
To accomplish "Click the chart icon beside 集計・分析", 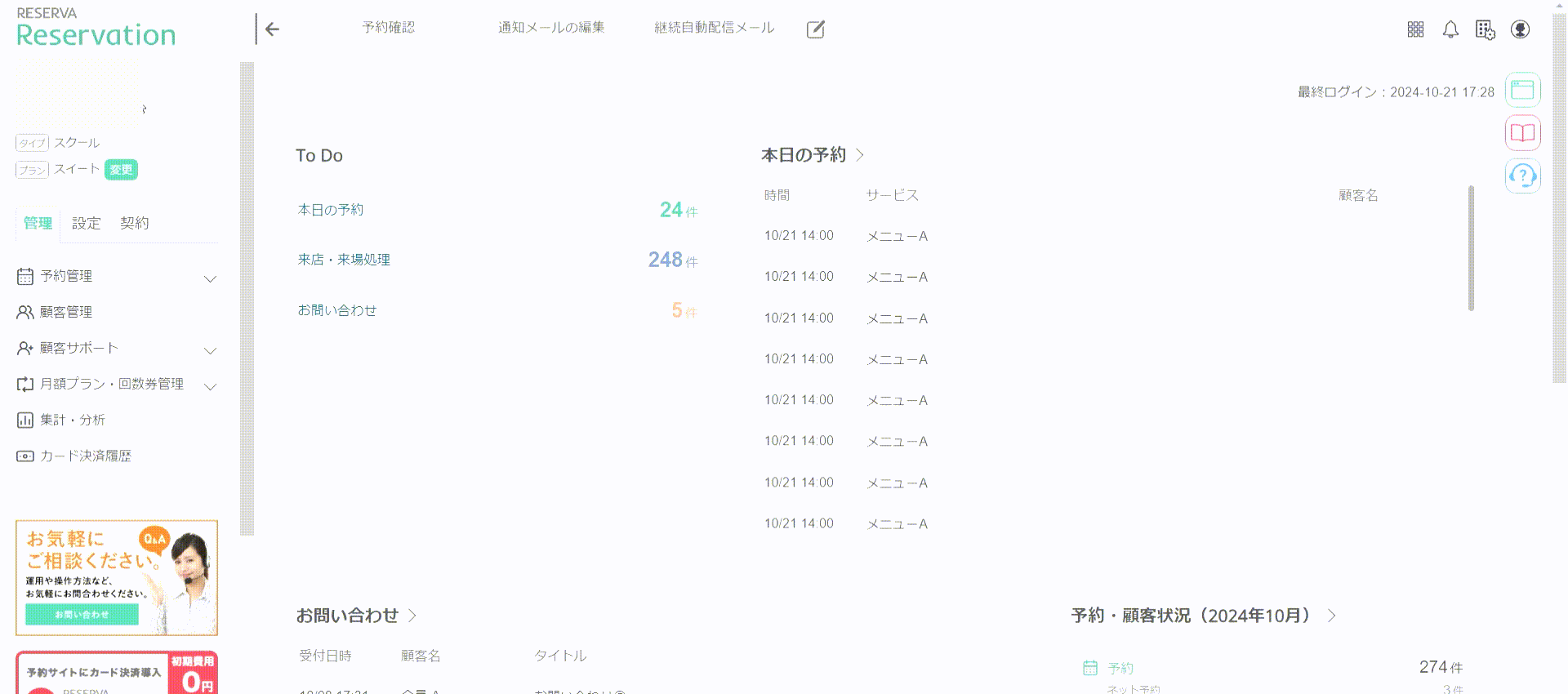I will coord(25,420).
